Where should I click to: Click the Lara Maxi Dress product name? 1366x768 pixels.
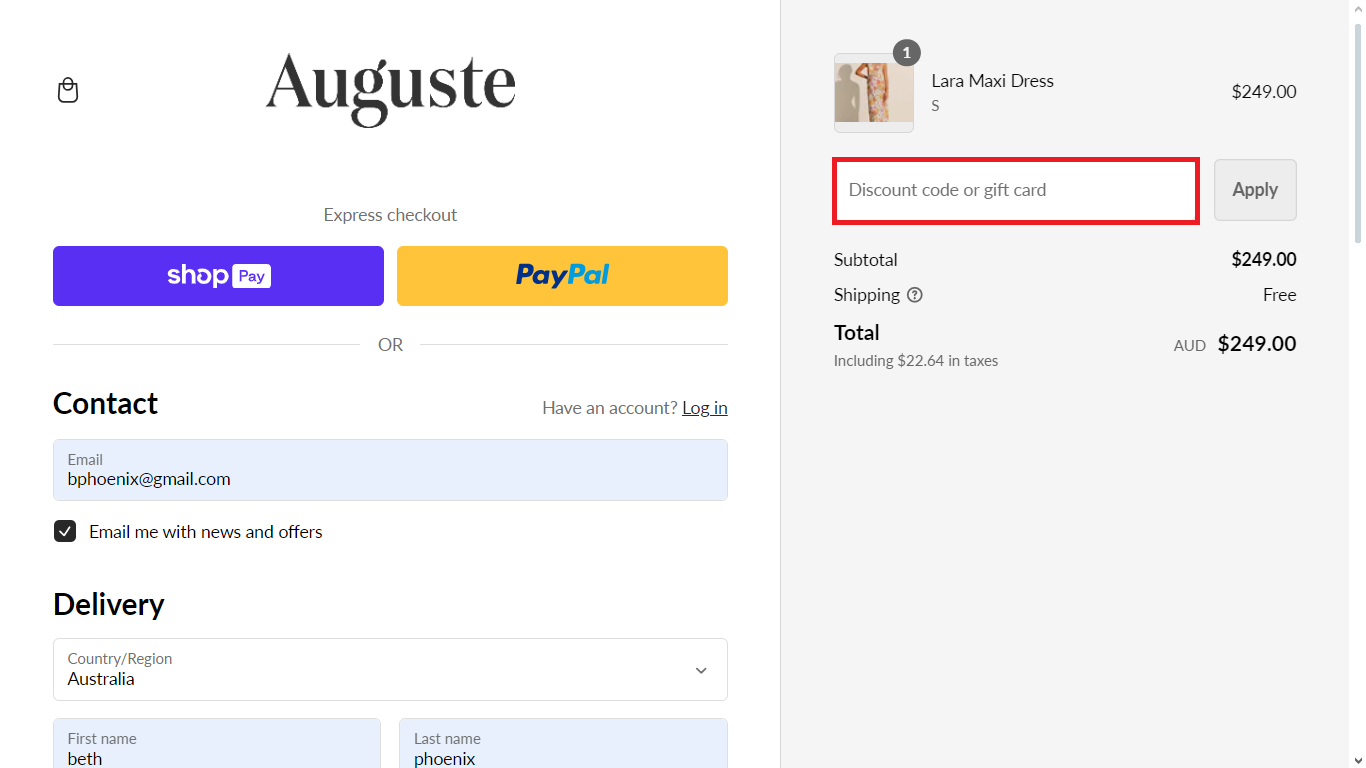point(992,80)
